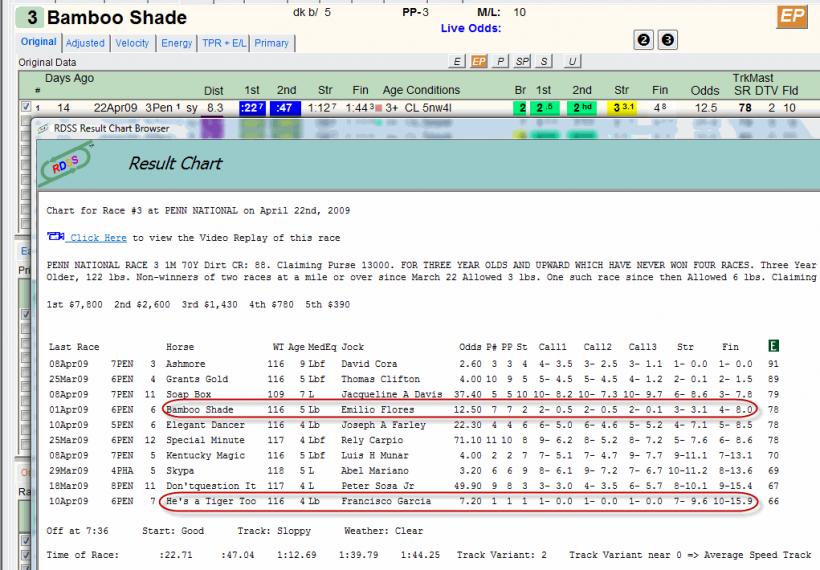Click the U running style button
The height and width of the screenshot is (570, 820).
(x=572, y=62)
